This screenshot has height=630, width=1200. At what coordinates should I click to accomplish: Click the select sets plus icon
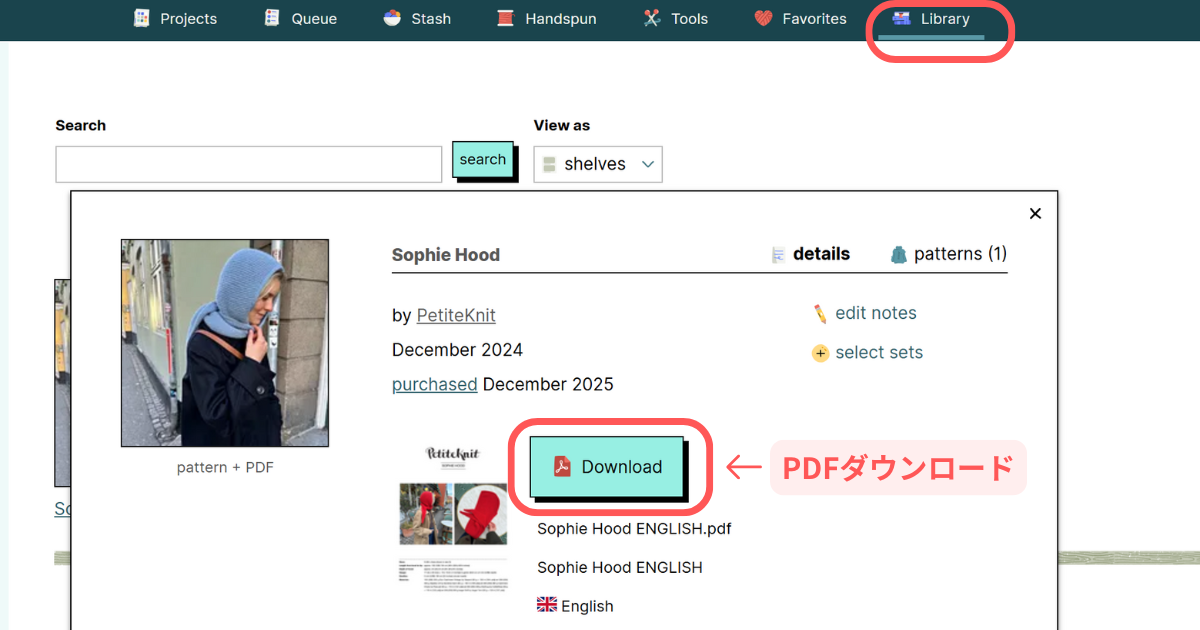(820, 353)
